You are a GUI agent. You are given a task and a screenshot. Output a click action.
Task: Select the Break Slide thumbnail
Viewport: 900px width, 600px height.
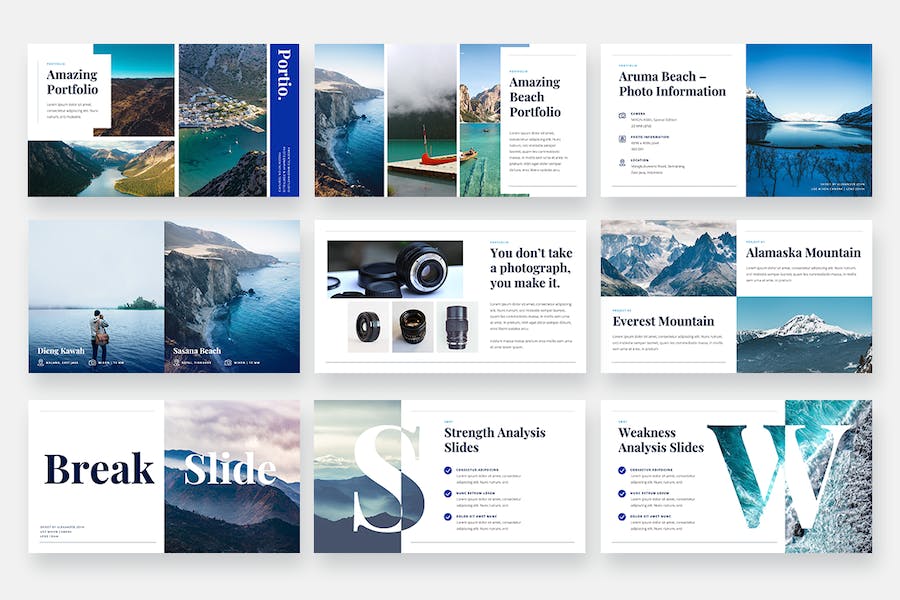[164, 476]
